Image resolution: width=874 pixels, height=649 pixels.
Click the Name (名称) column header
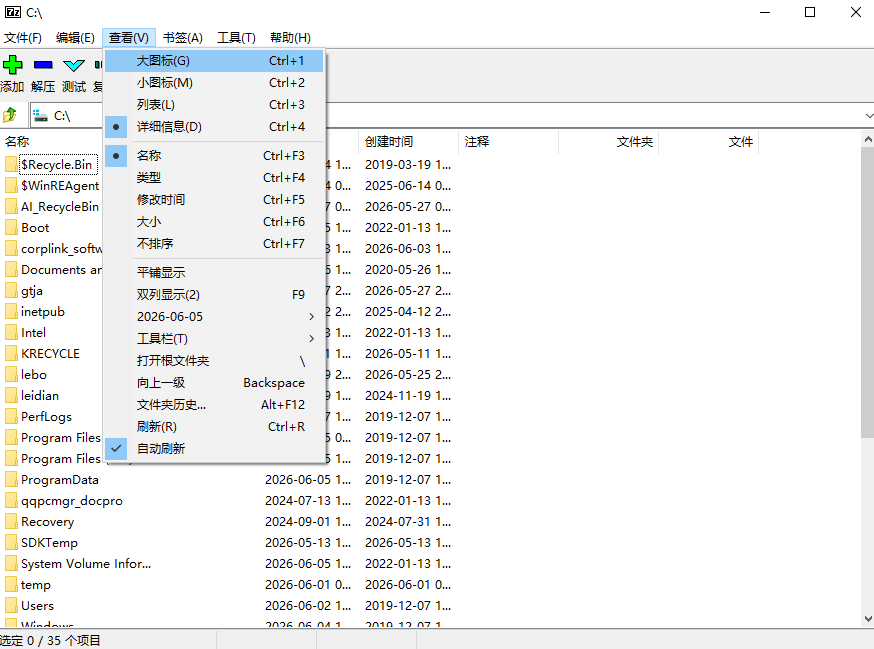pos(51,142)
